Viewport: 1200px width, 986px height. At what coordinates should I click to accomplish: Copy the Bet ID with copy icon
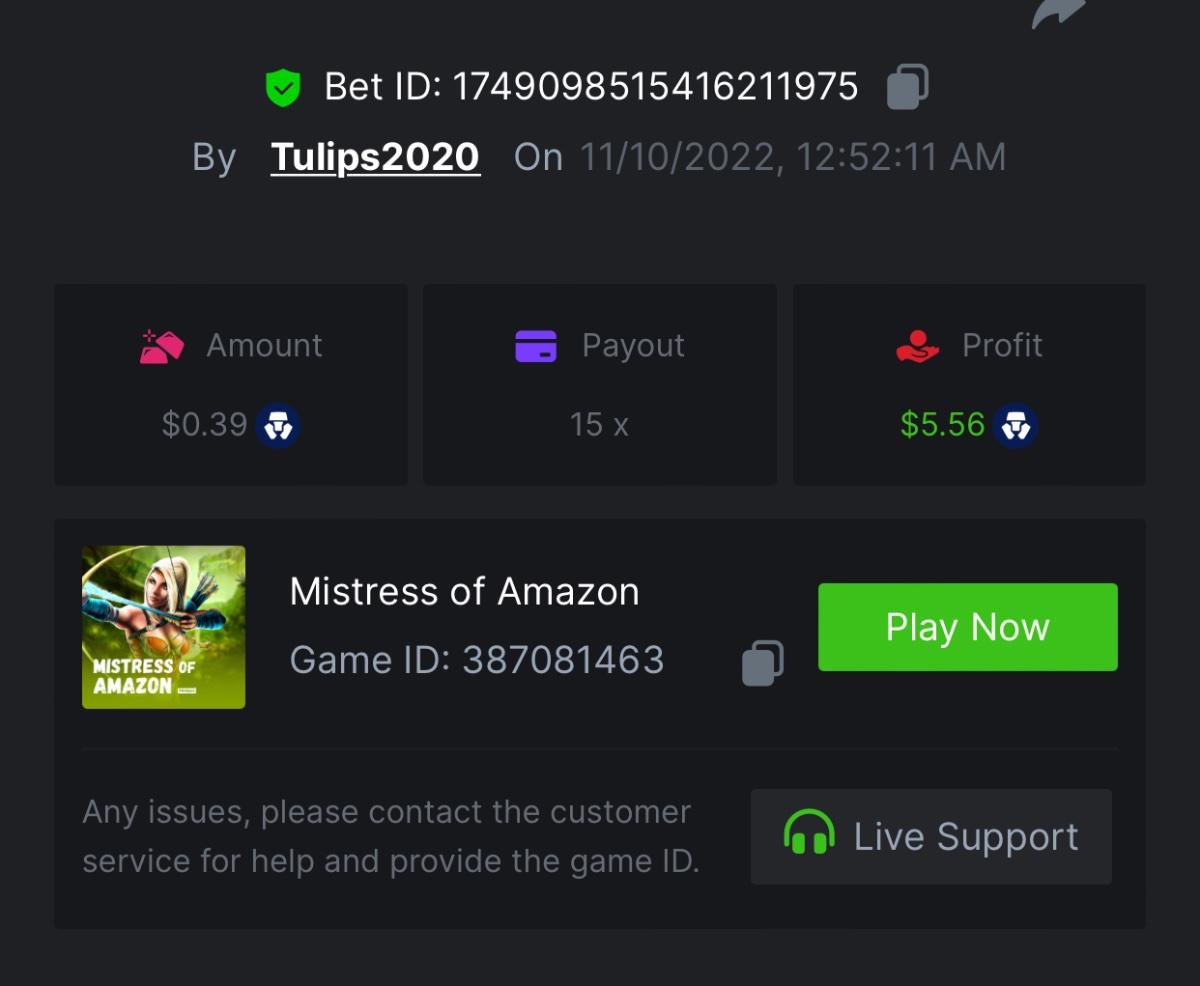click(x=907, y=86)
